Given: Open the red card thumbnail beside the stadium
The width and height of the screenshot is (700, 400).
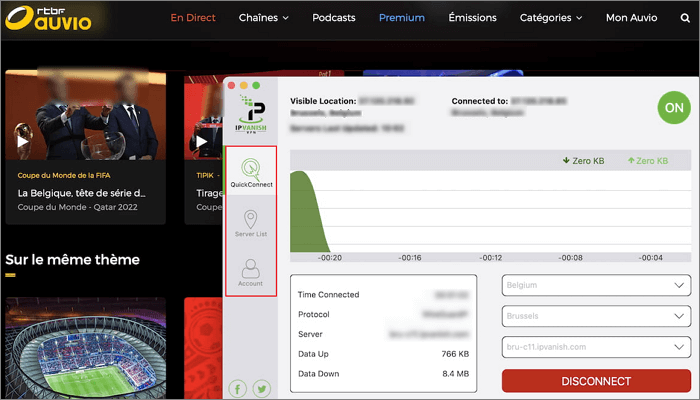Looking at the screenshot, I should click(204, 348).
